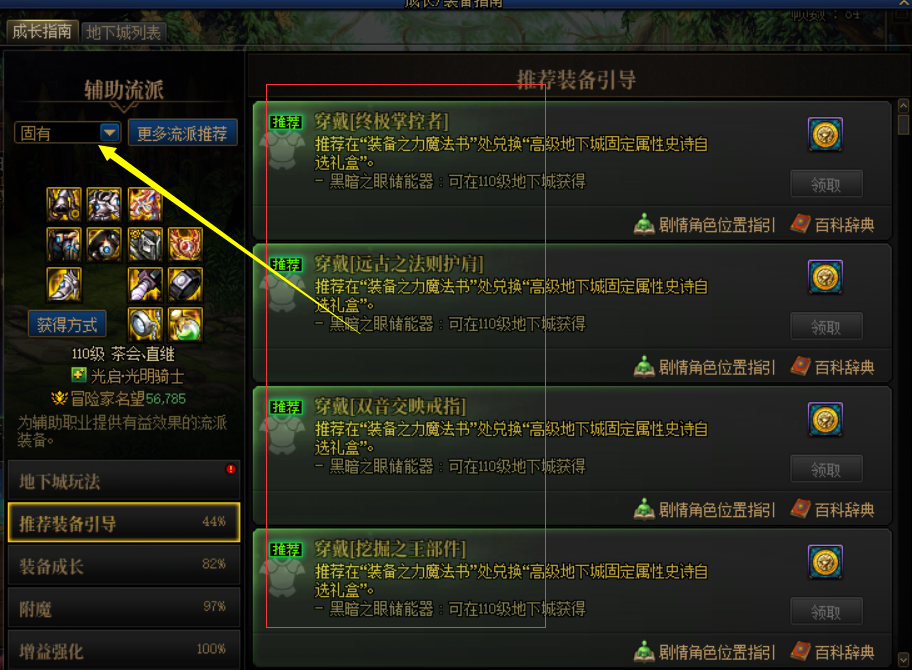Viewport: 912px width, 670px height.
Task: Open 剧情角色位置指引 link under 双音交映戒指
Action: [x=704, y=509]
